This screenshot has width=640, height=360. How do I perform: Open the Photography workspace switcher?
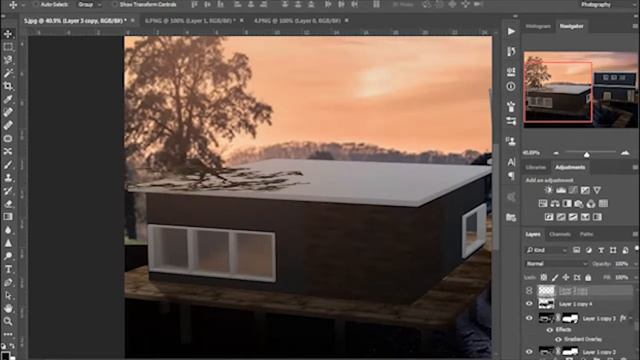596,4
